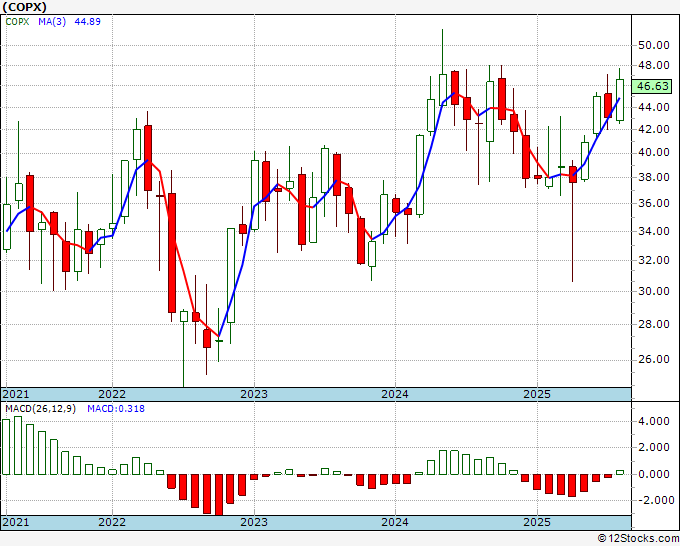The height and width of the screenshot is (546, 680).
Task: Click 2023 on the price chart timeline
Action: pos(254,394)
